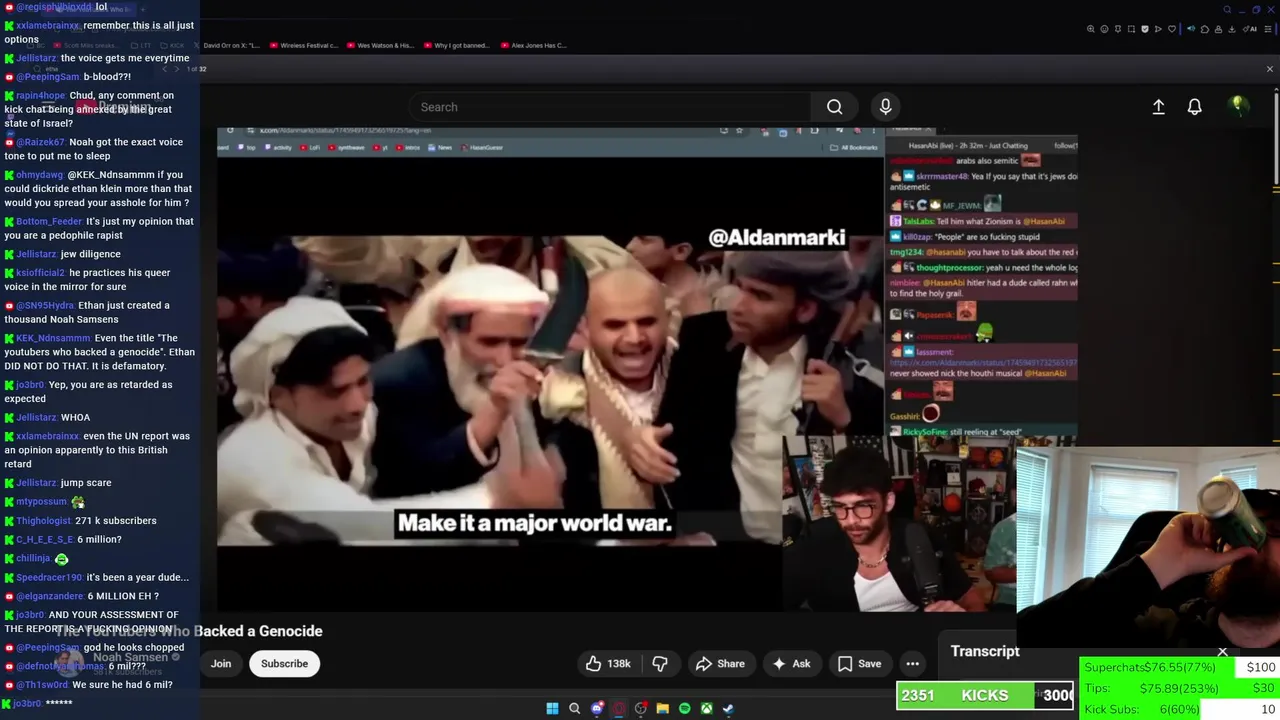Click the Tips $75.89 goal bar
Screen dimensions: 1280x720
click(1179, 688)
